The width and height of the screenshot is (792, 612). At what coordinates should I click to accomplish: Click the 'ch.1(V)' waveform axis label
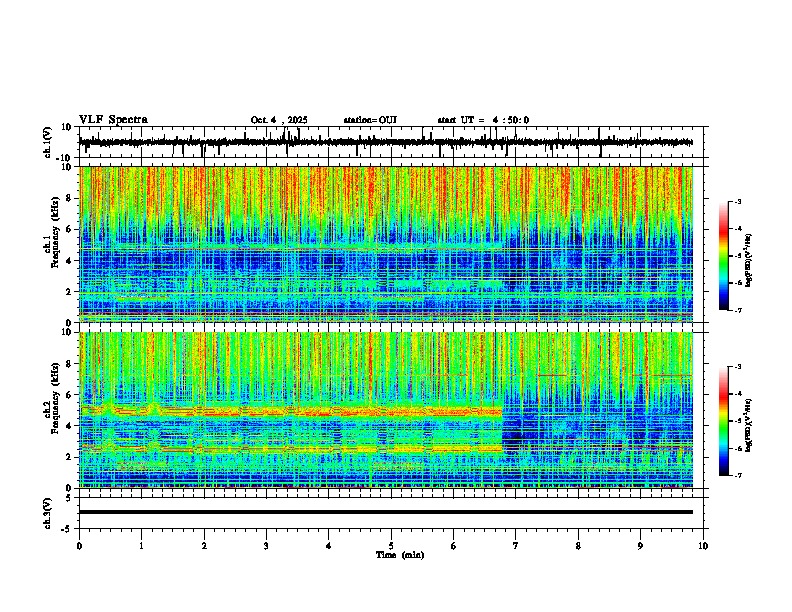point(48,142)
